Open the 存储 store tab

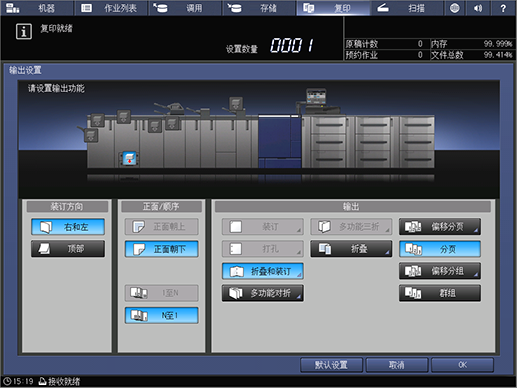click(259, 8)
